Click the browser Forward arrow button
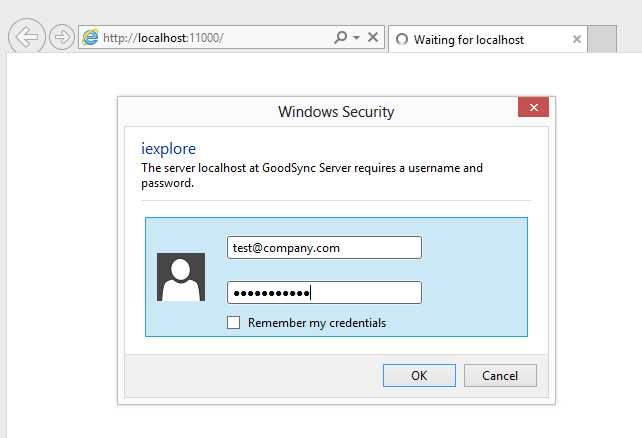The image size is (642, 438). 62,38
